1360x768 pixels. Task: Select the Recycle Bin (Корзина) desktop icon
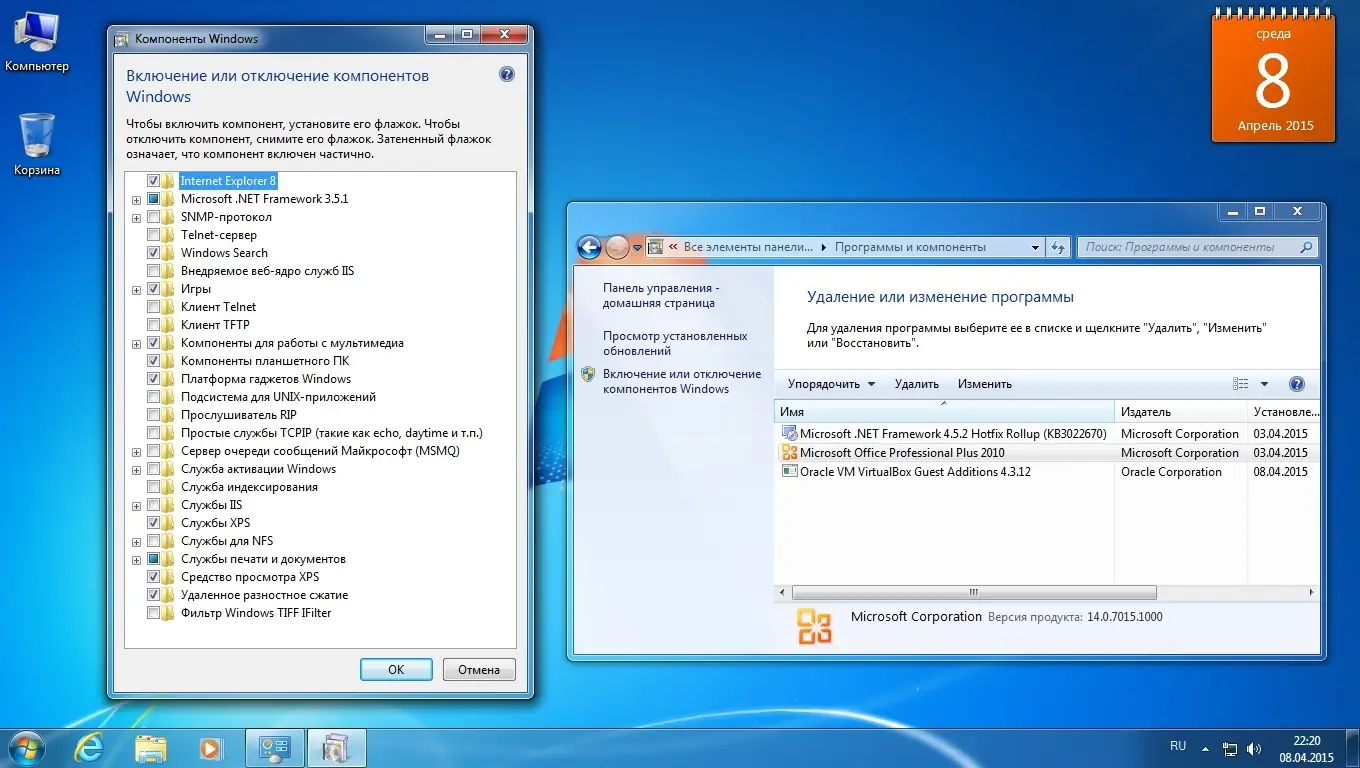(x=37, y=144)
